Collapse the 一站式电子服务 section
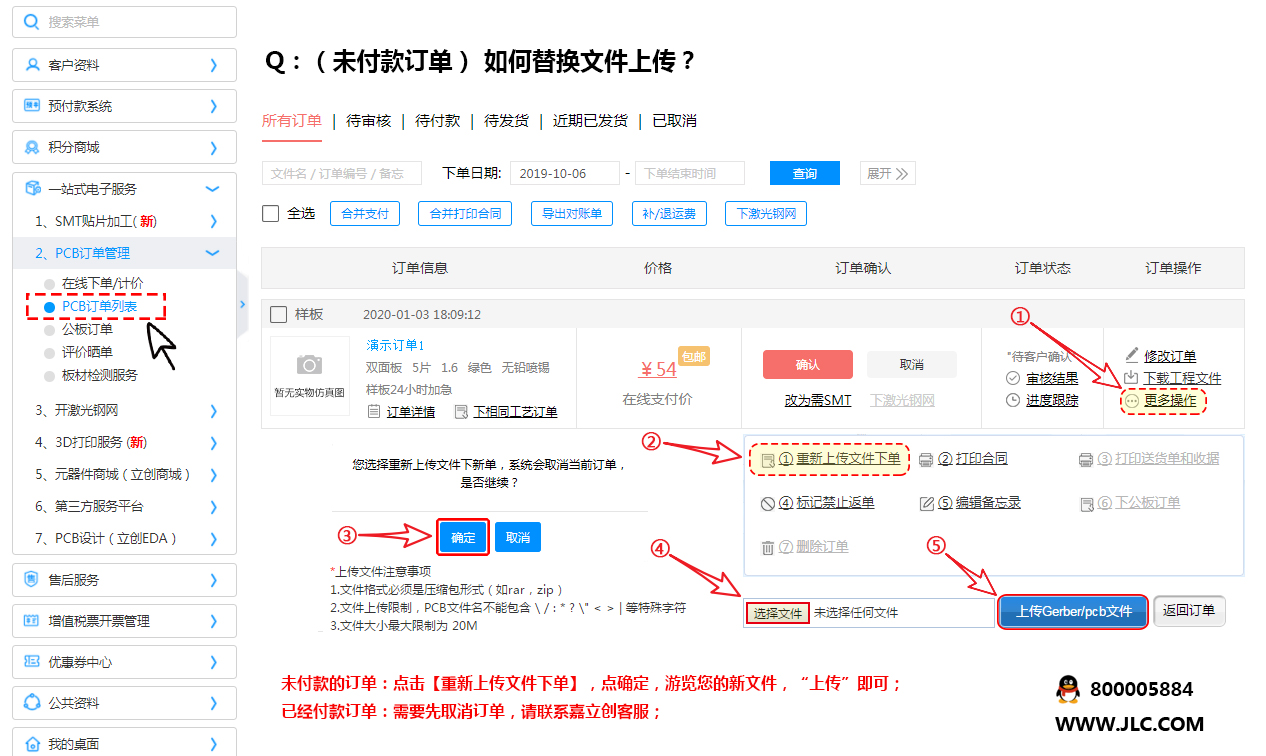This screenshot has height=756, width=1266. pyautogui.click(x=211, y=187)
